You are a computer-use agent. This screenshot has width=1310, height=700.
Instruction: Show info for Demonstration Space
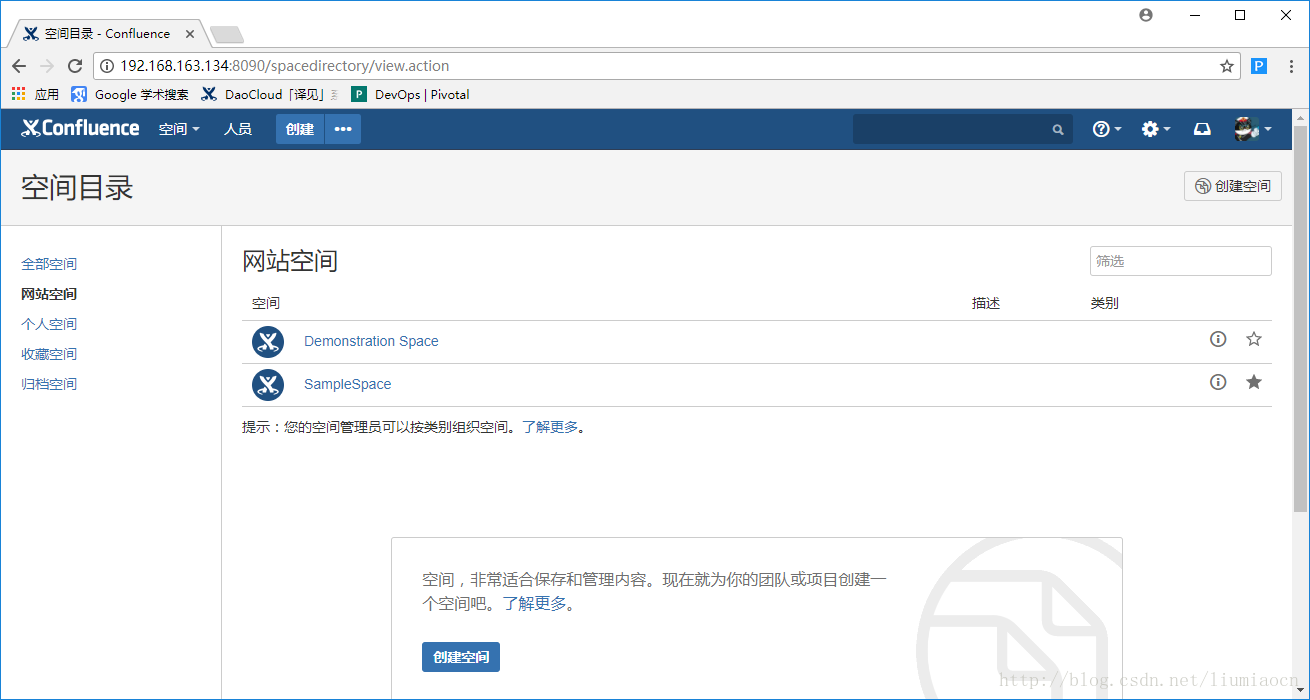(x=1218, y=339)
